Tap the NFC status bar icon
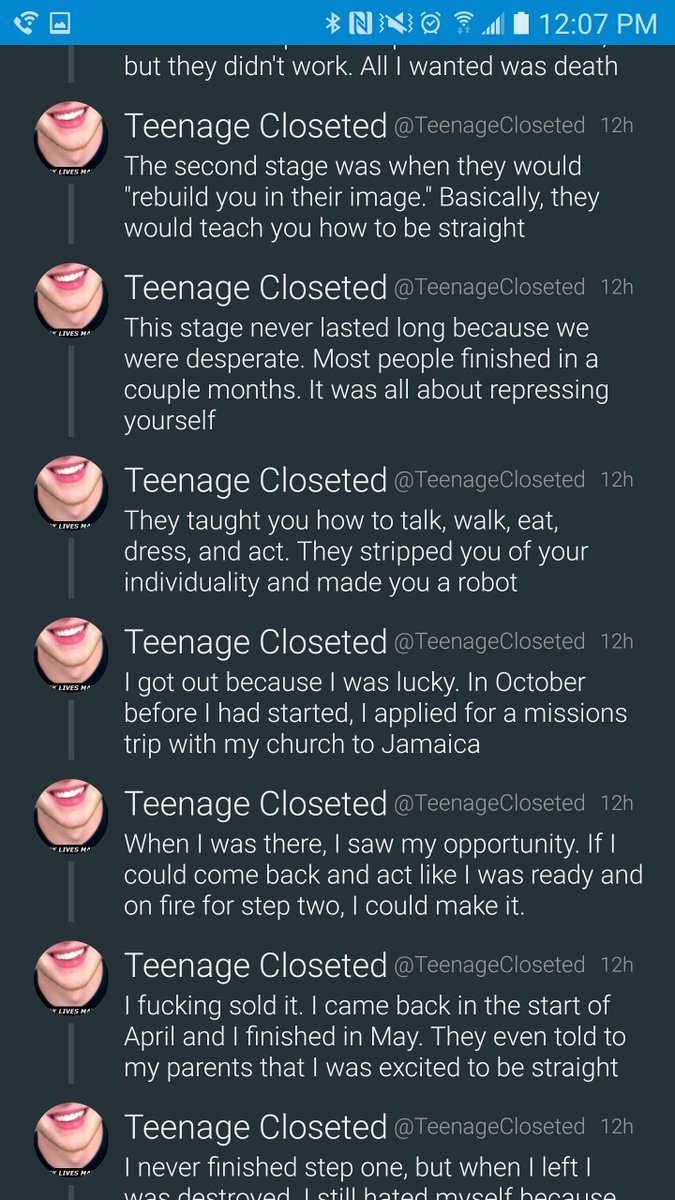Viewport: 675px width, 1200px height. (361, 22)
